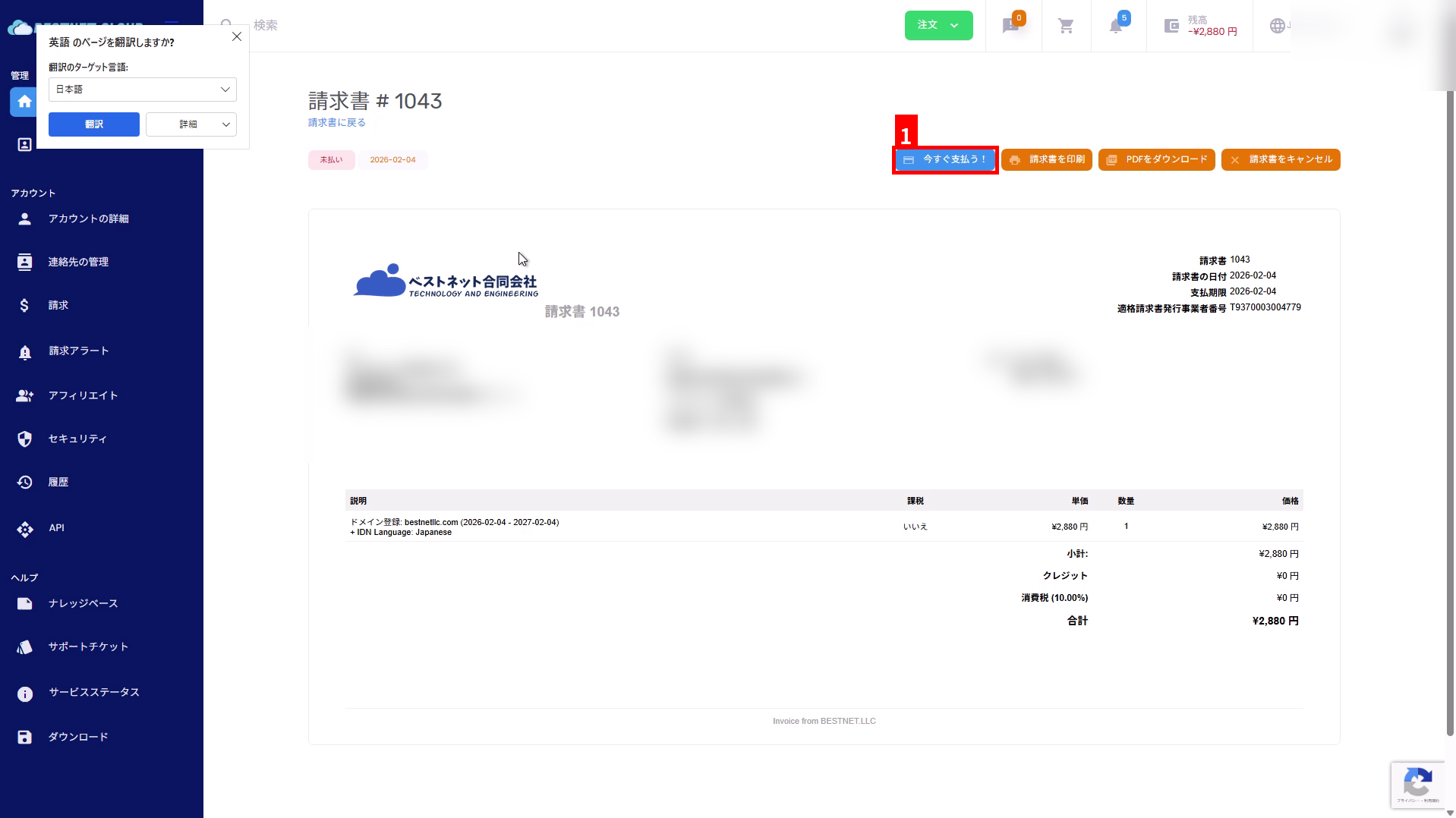Viewport: 1456px width, 818px height.
Task: Click the wallet balance icon
Action: click(x=1171, y=27)
